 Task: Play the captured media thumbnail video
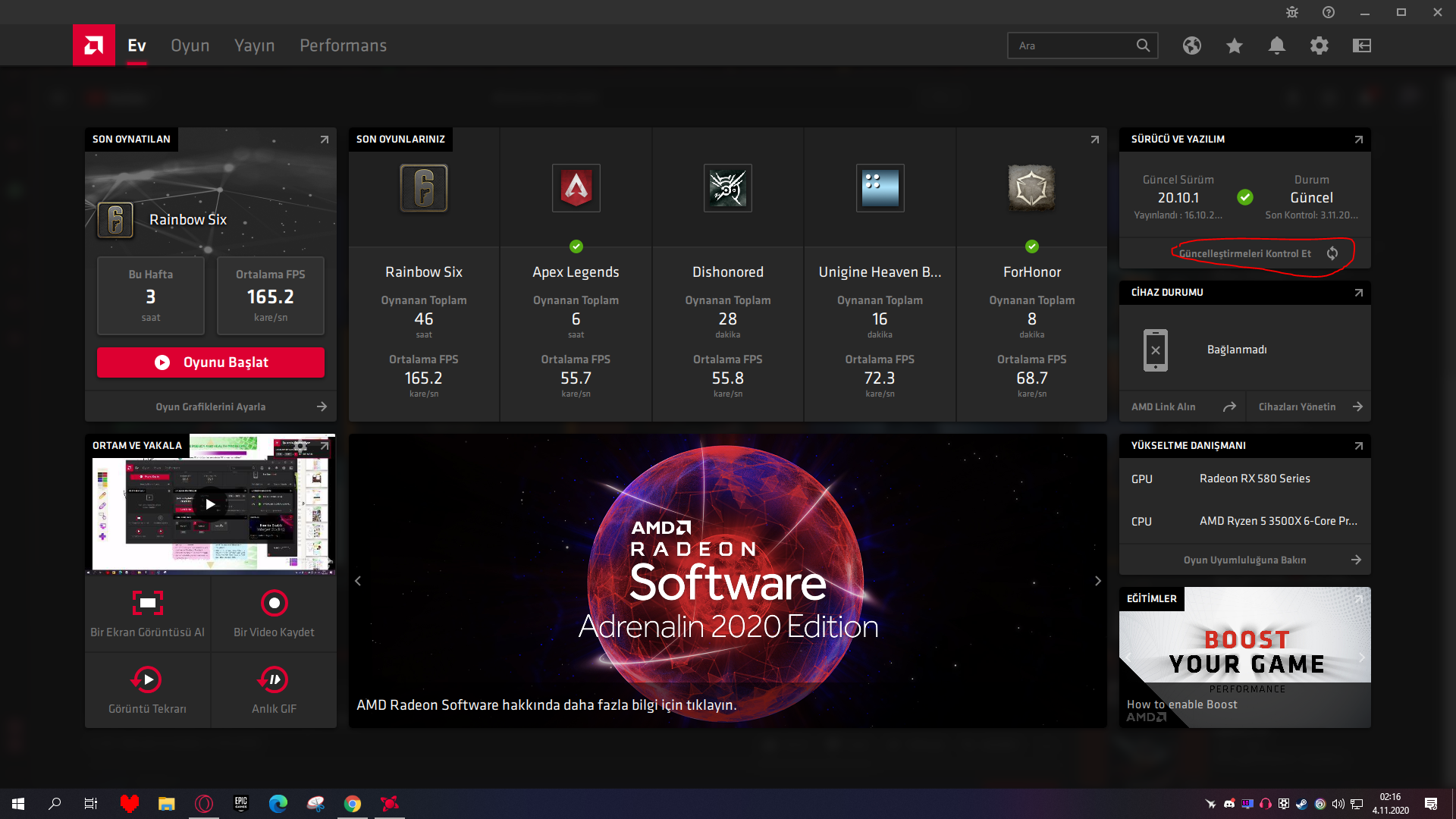(211, 504)
